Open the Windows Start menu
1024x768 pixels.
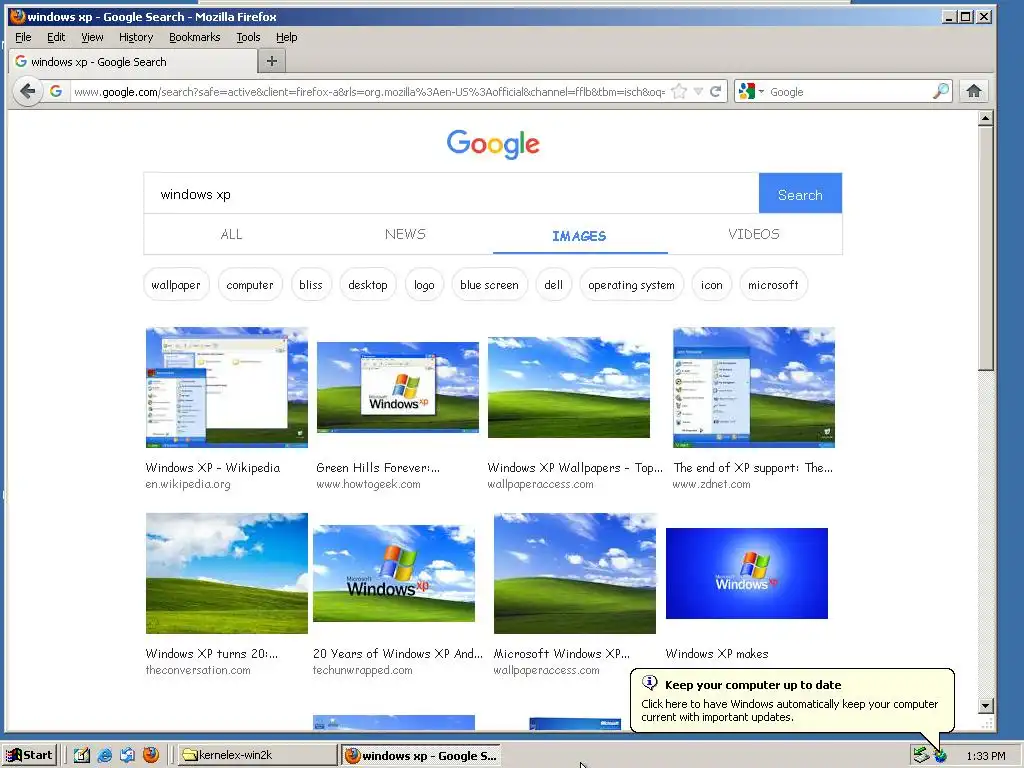point(29,755)
